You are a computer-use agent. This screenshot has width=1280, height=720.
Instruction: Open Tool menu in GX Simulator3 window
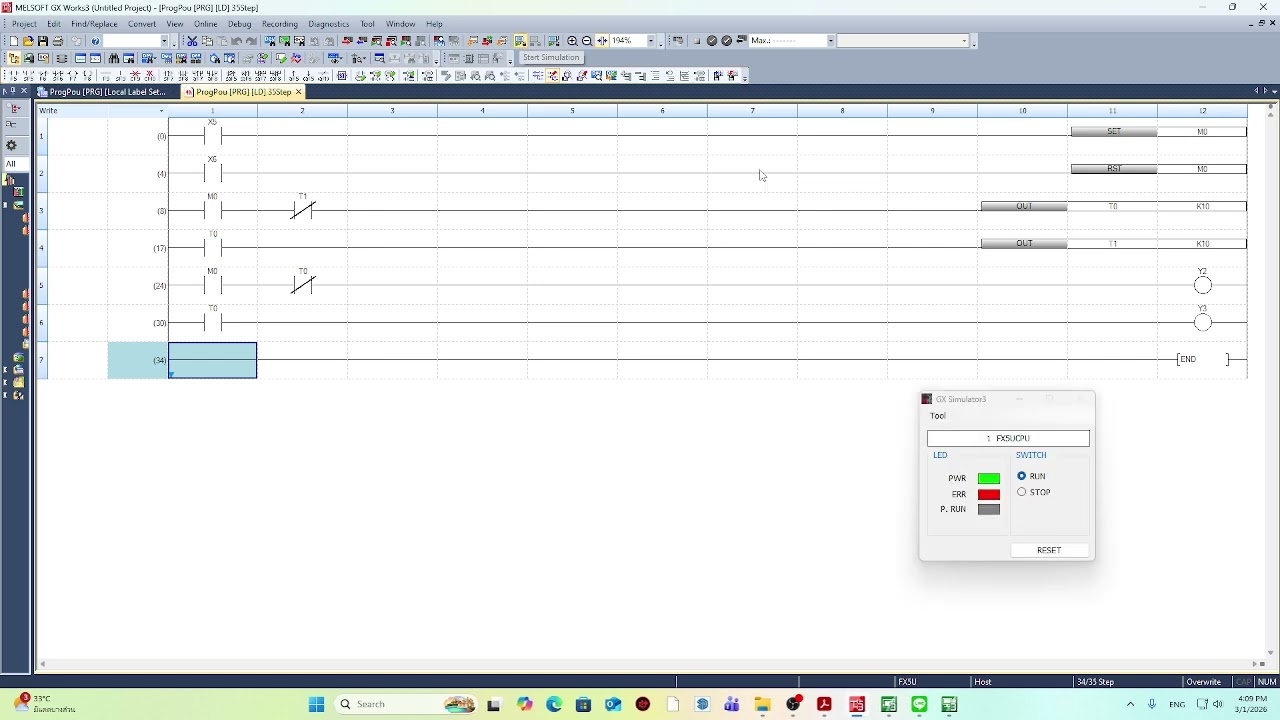coord(938,416)
